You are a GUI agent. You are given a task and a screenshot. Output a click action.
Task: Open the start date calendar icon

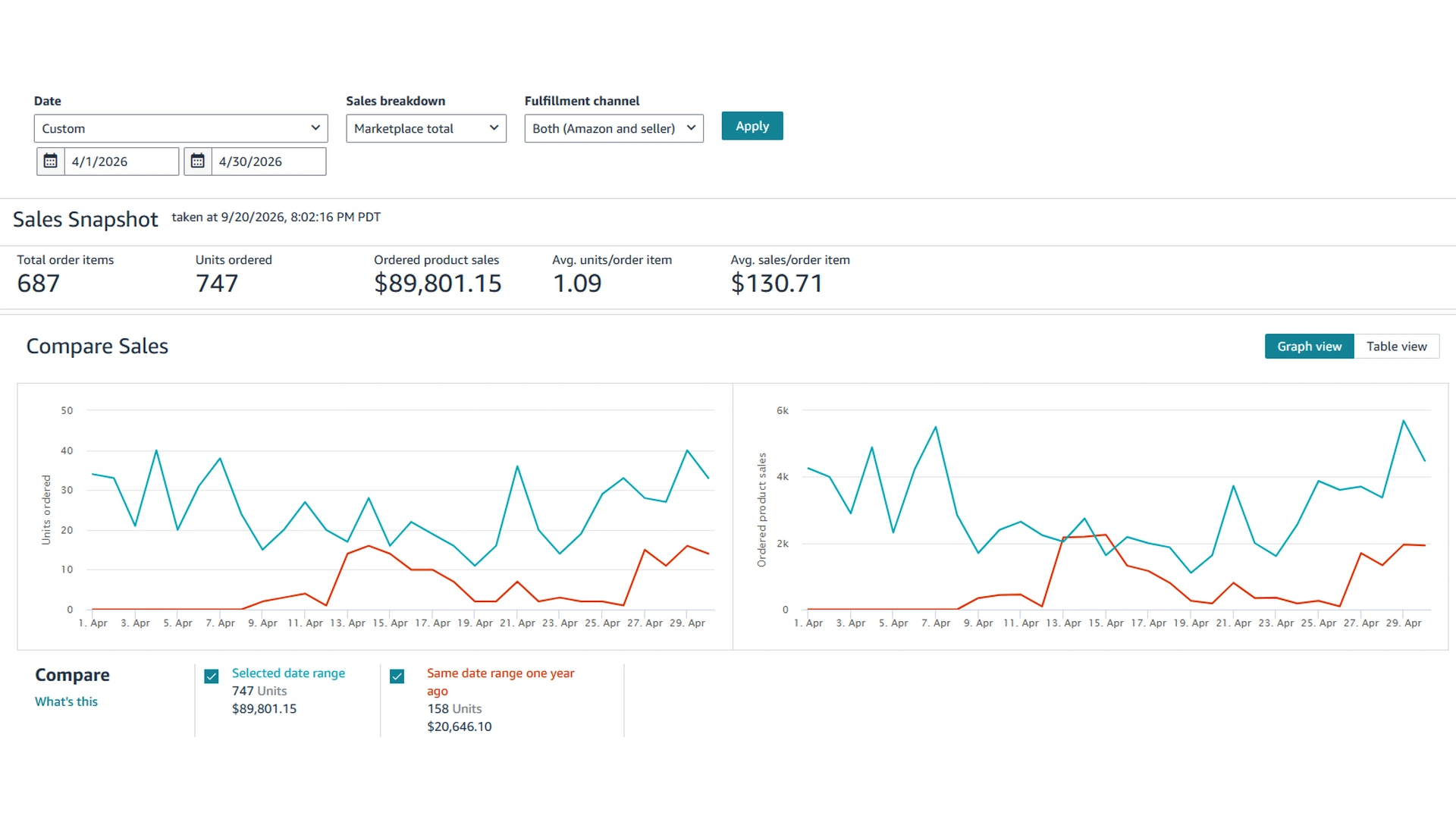51,162
